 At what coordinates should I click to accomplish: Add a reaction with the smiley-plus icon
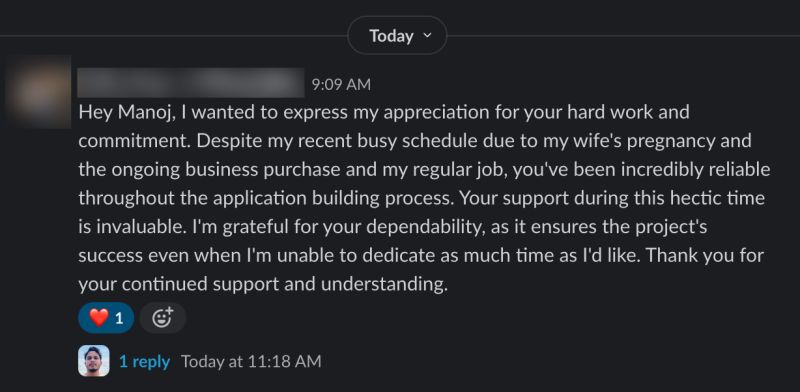point(163,318)
